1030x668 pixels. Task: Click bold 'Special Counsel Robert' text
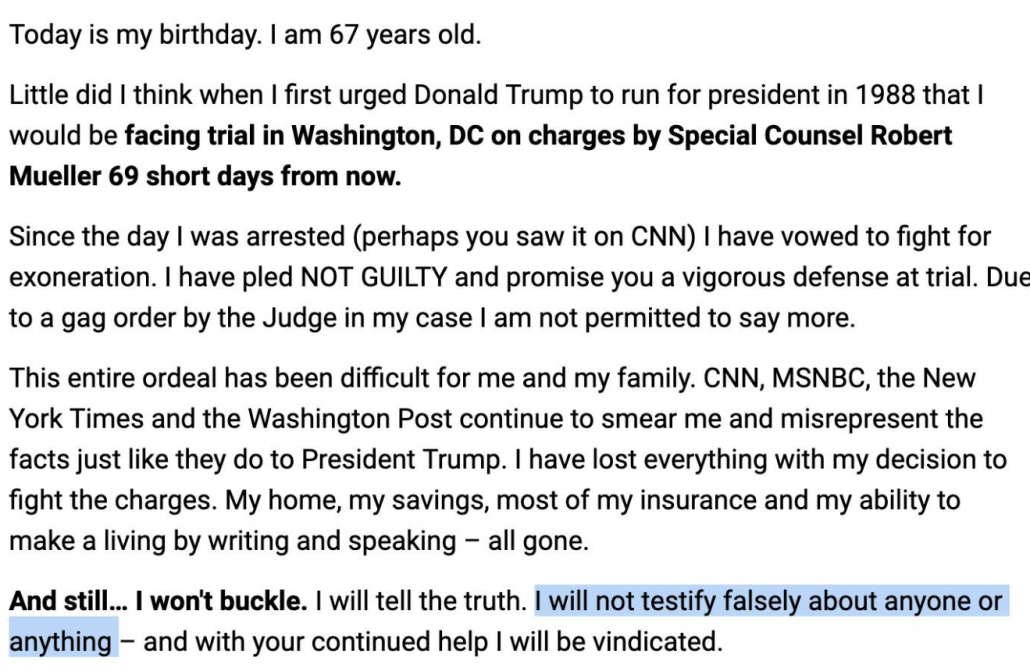coord(810,136)
